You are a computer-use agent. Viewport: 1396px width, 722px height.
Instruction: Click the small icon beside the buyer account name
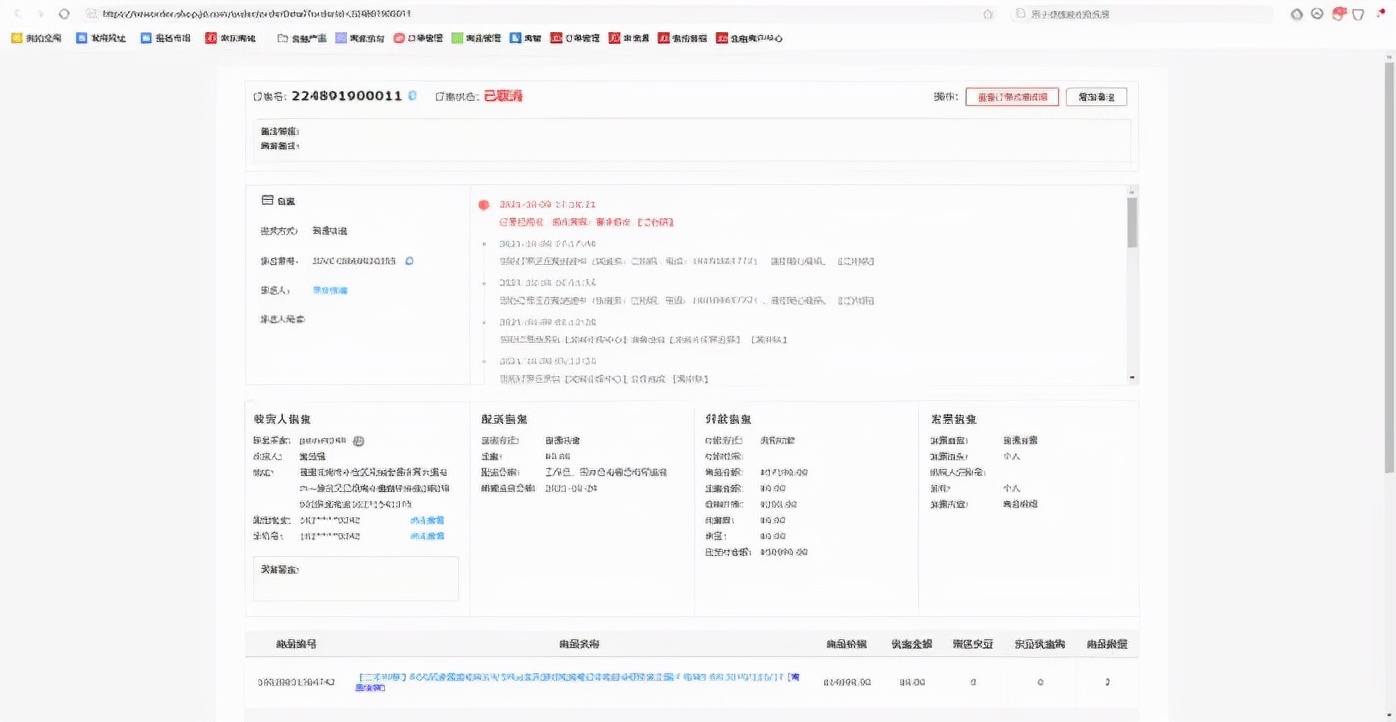pyautogui.click(x=358, y=440)
